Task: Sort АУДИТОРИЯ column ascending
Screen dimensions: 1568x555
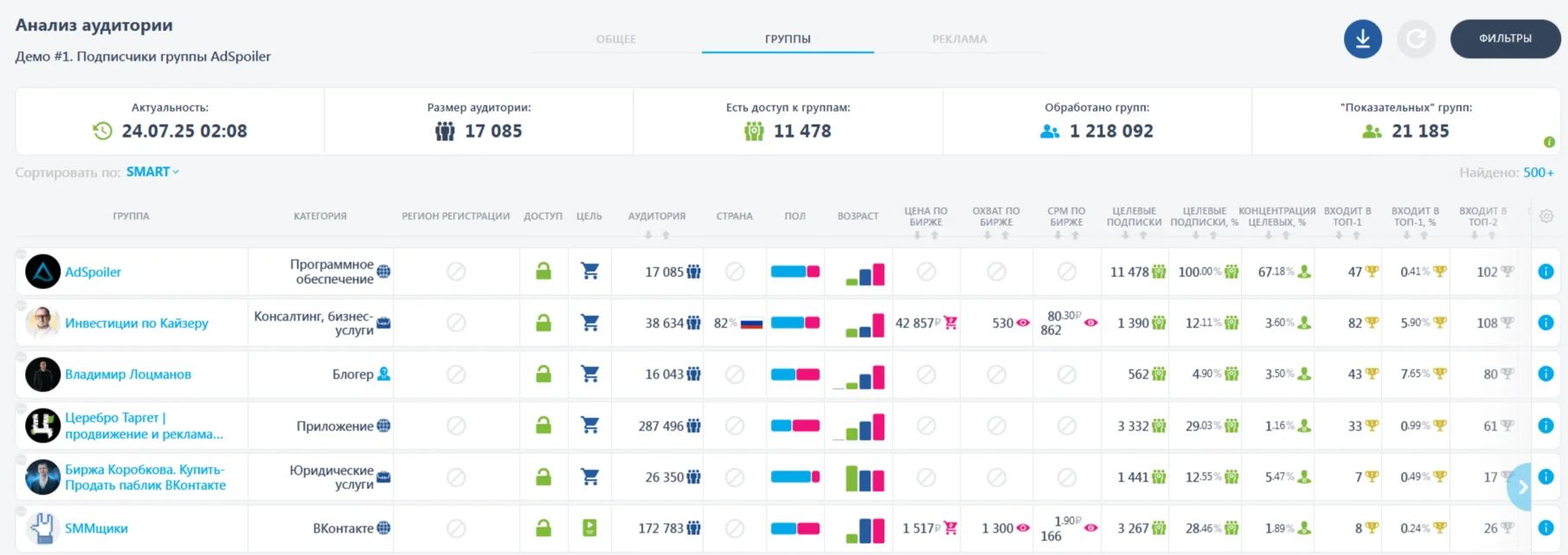Action: coord(665,236)
